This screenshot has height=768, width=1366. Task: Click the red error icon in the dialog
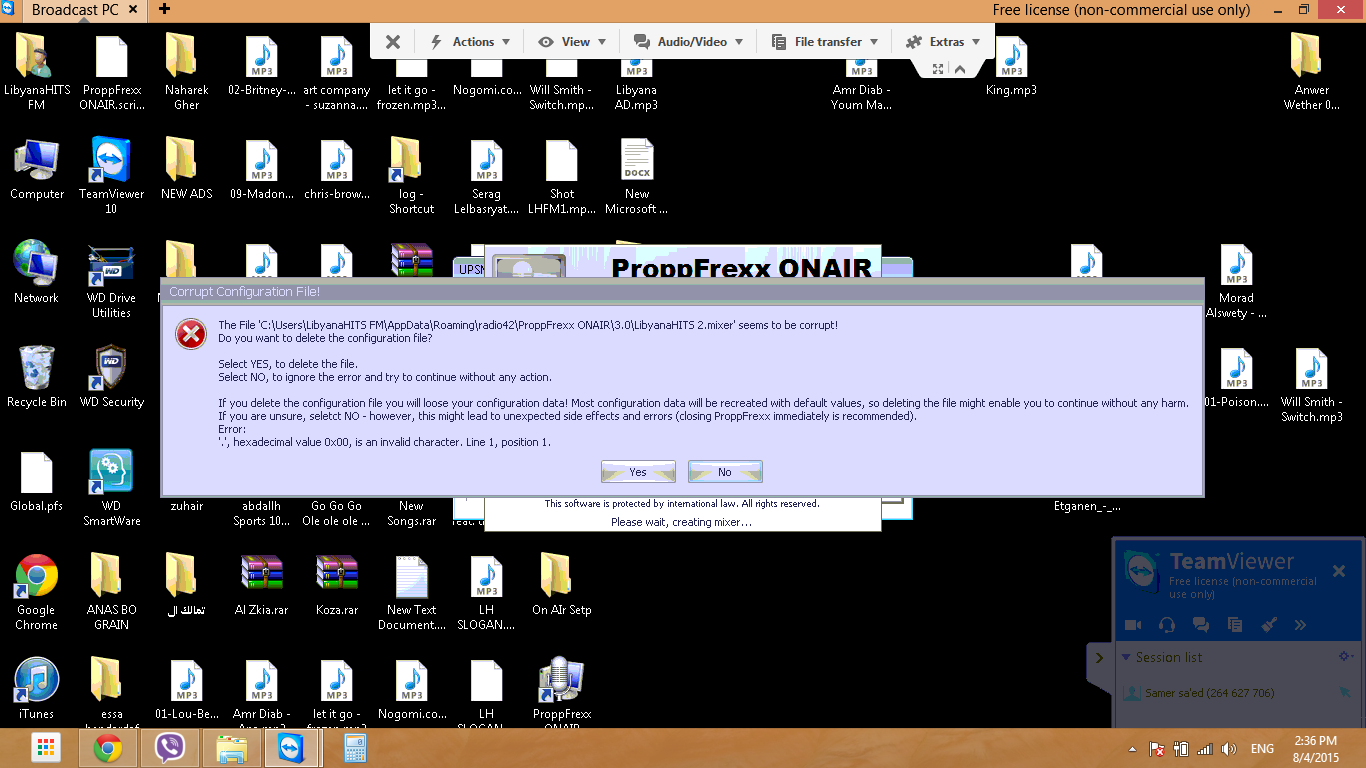coord(191,334)
